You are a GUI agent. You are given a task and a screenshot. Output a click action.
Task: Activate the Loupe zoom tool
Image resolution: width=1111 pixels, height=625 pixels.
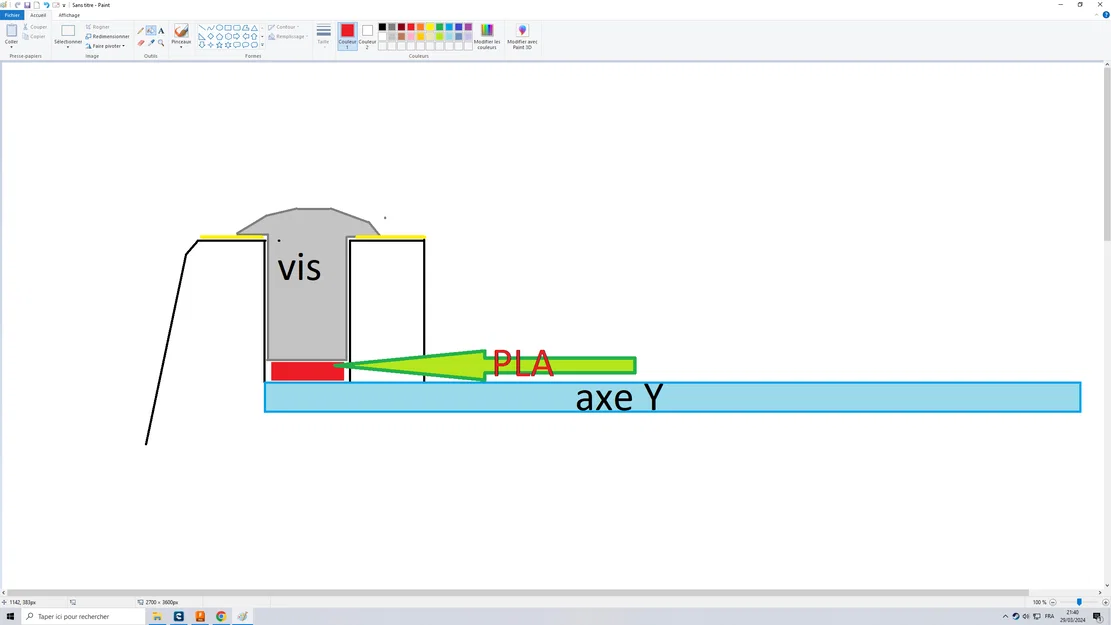[161, 43]
